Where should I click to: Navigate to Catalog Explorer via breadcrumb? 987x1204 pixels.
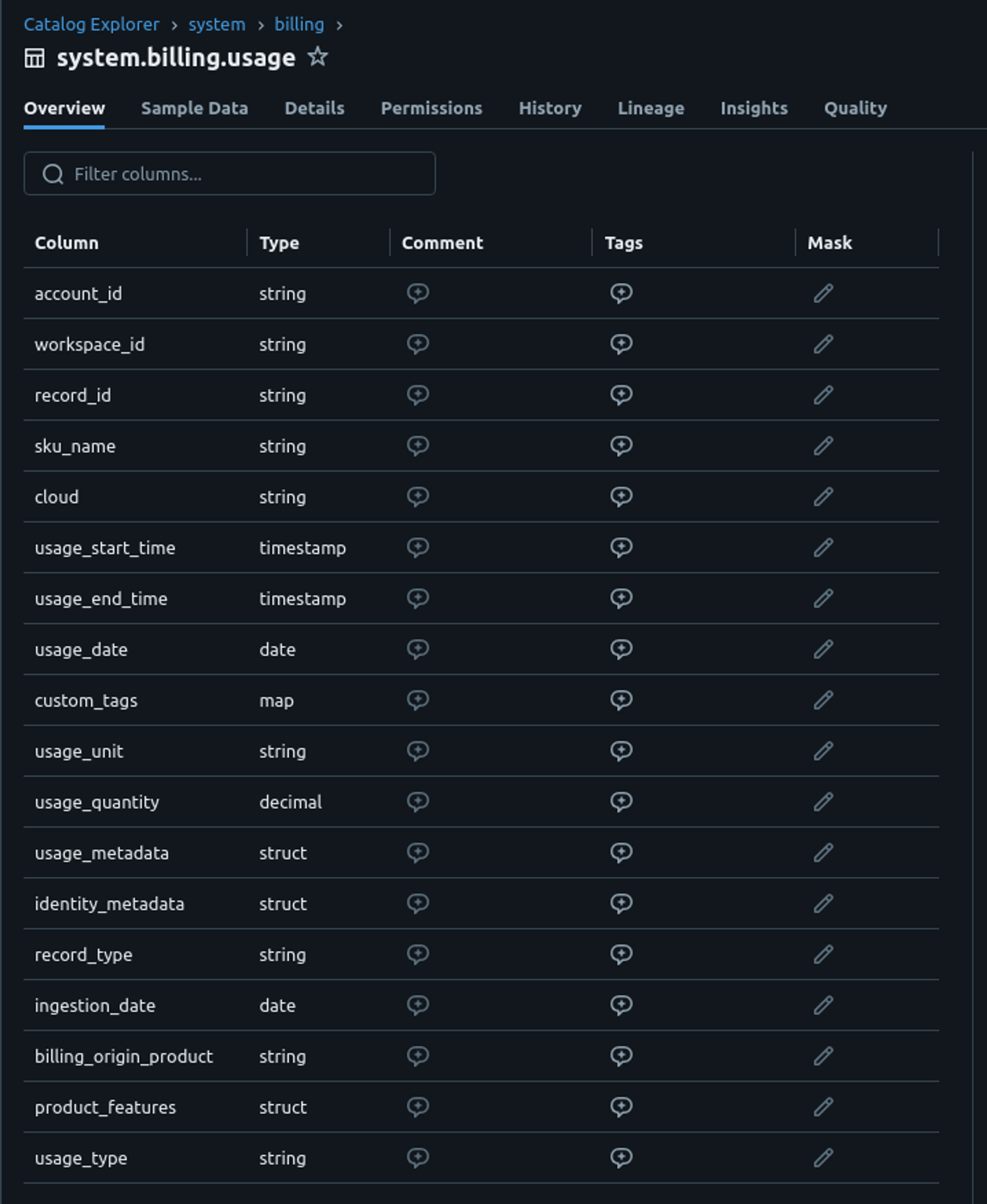pos(91,25)
